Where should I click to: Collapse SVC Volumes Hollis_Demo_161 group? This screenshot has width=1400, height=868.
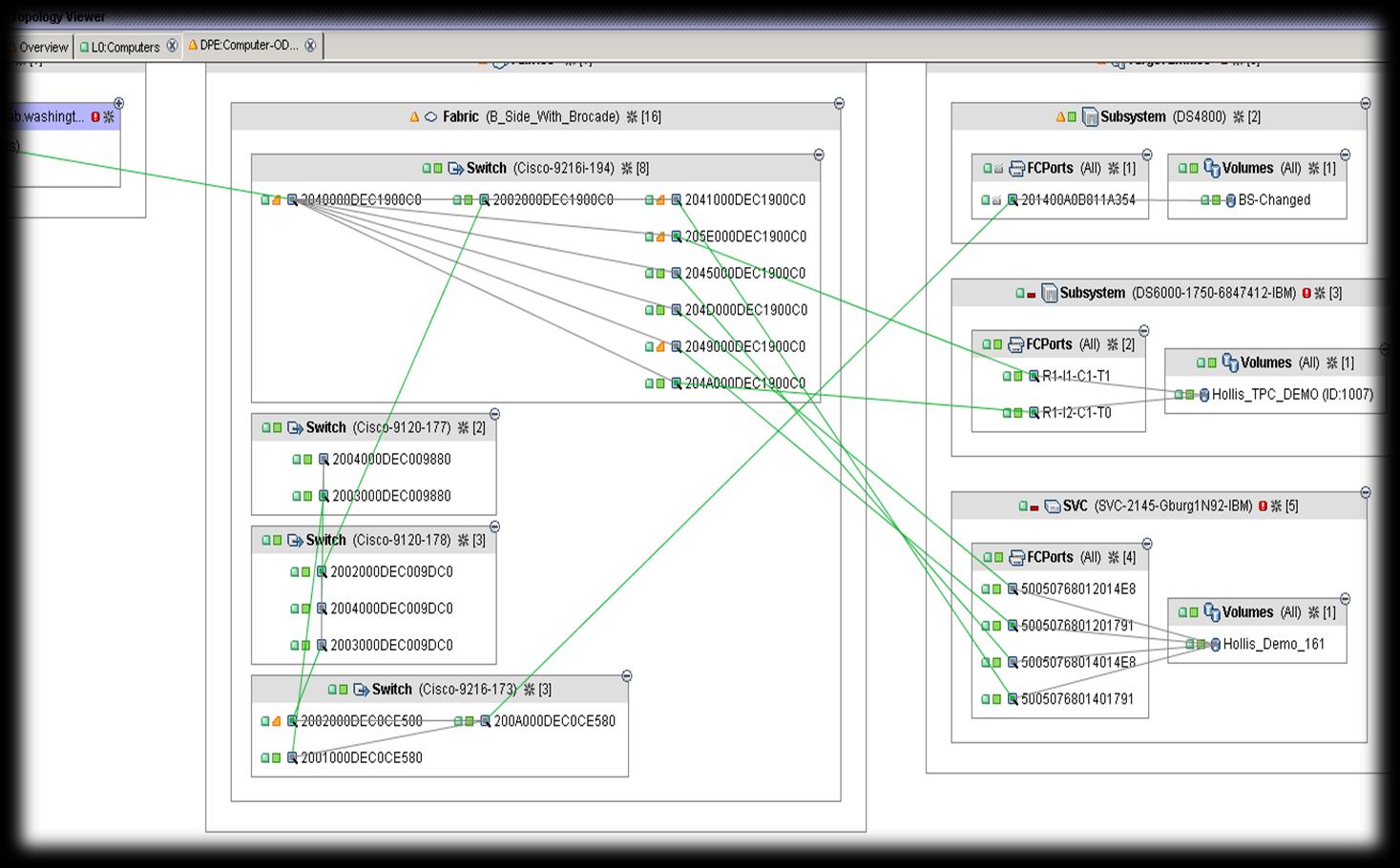pyautogui.click(x=1345, y=599)
